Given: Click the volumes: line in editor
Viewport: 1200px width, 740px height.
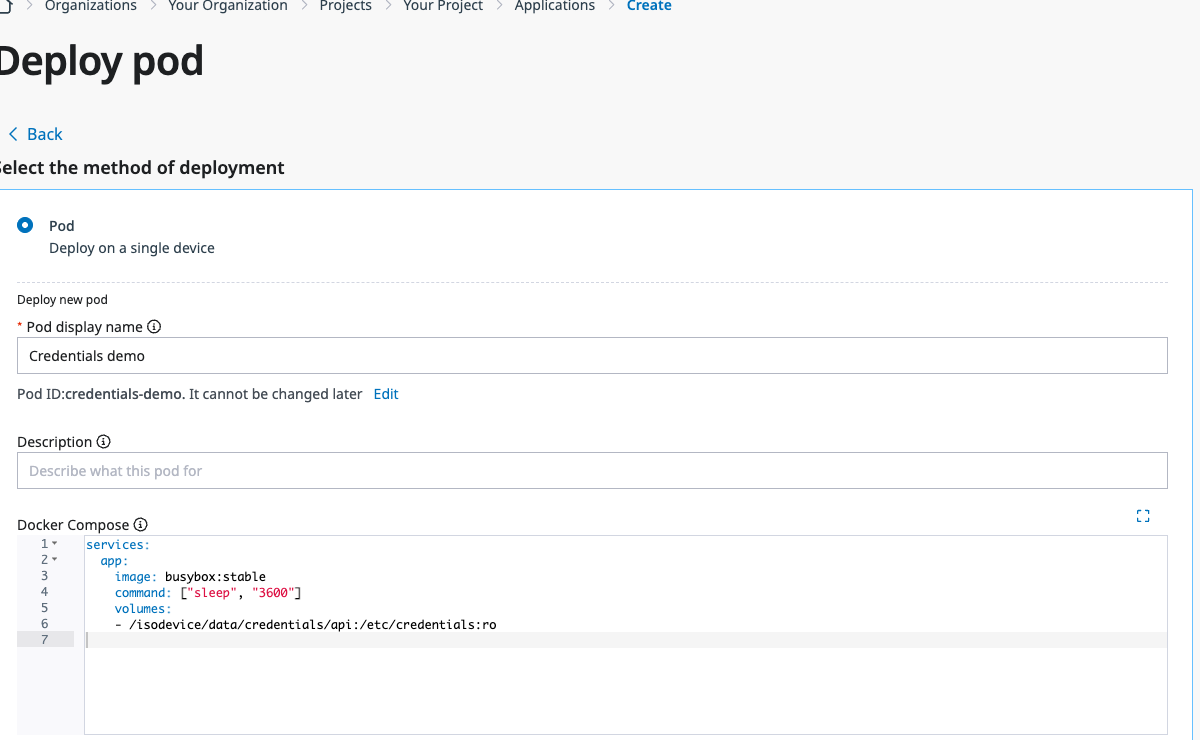Looking at the screenshot, I should pyautogui.click(x=143, y=608).
